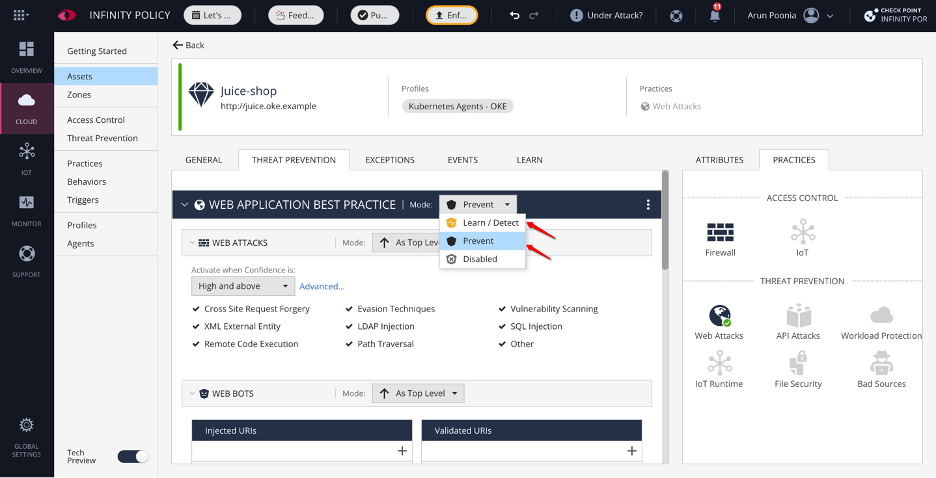Open the Support lifebuoy in sidebar
The image size is (936, 478).
[x=26, y=254]
